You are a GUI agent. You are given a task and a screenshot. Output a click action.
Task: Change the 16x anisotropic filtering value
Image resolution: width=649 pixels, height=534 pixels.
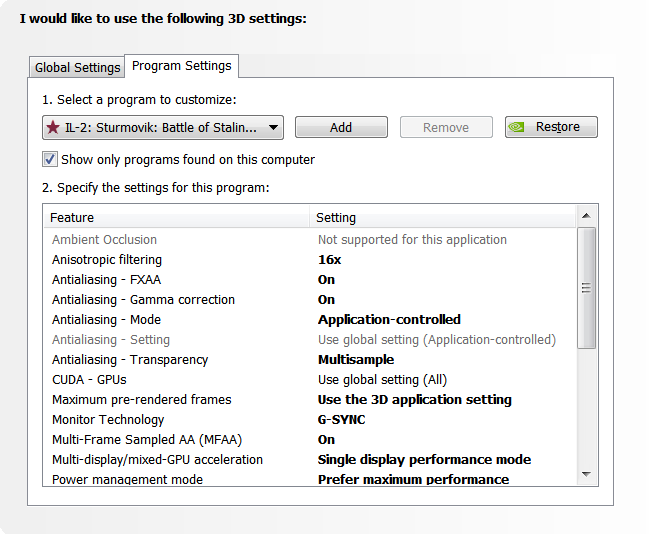329,260
